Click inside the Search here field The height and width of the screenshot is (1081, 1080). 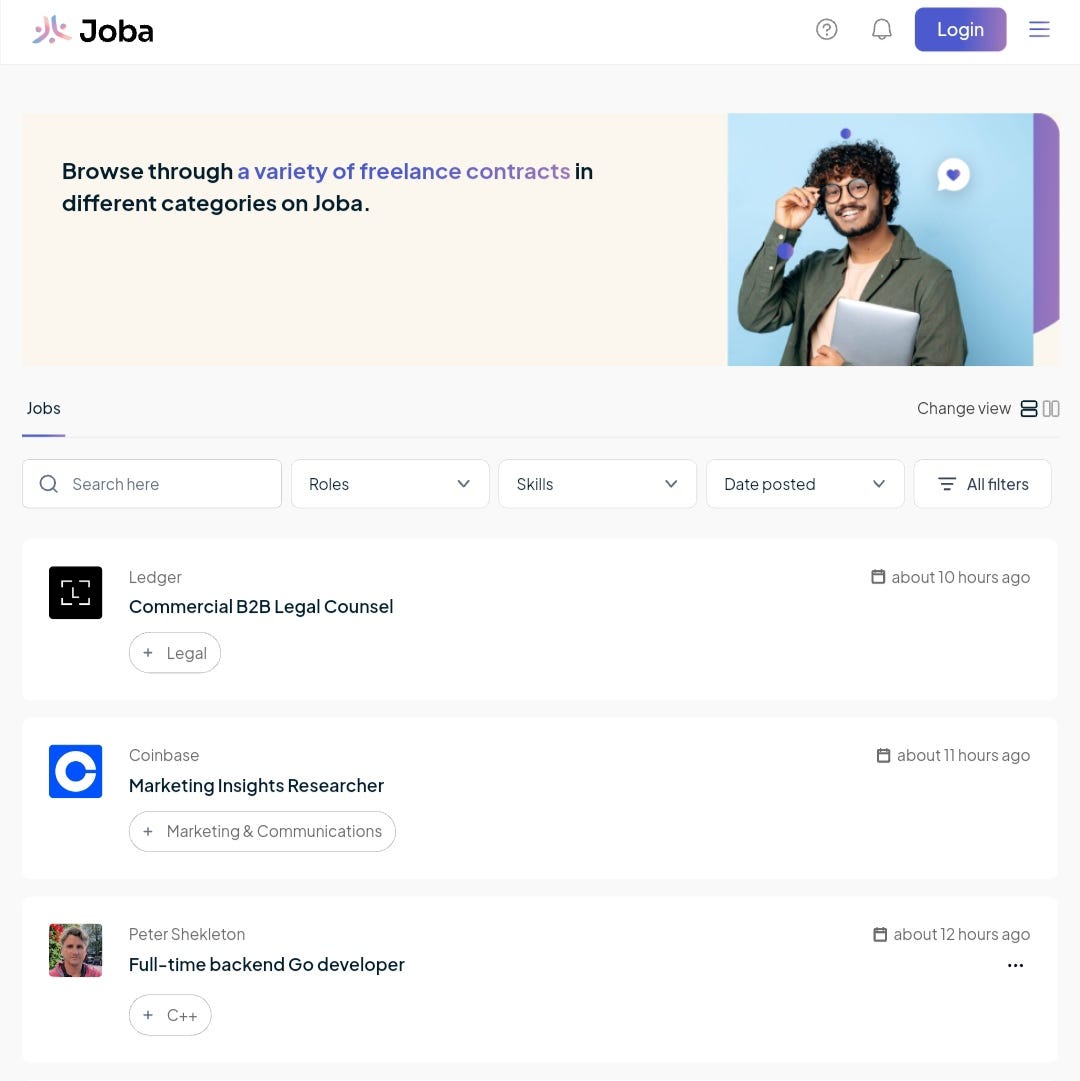pyautogui.click(x=152, y=483)
